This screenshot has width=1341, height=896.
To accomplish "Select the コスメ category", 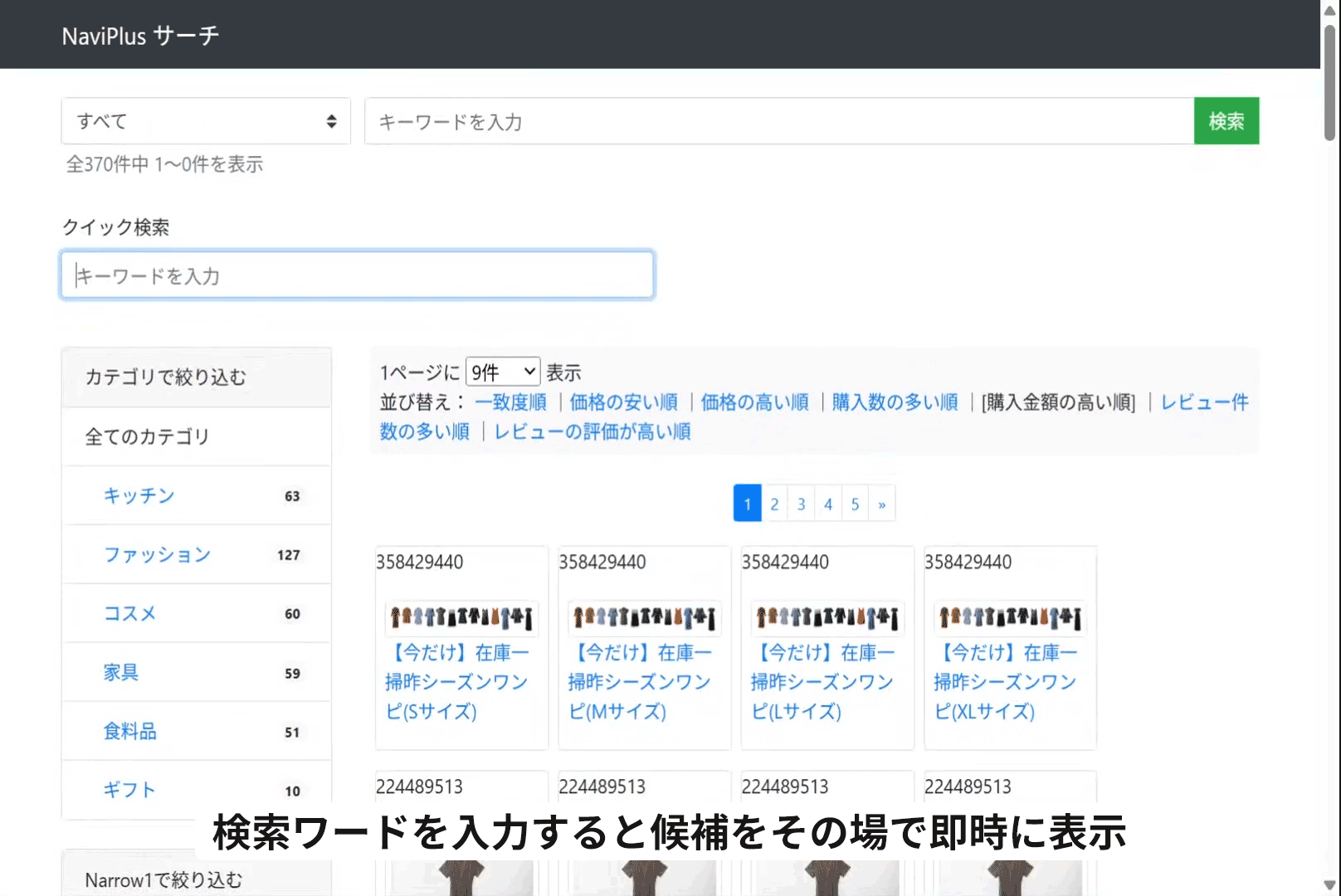I will 129,614.
